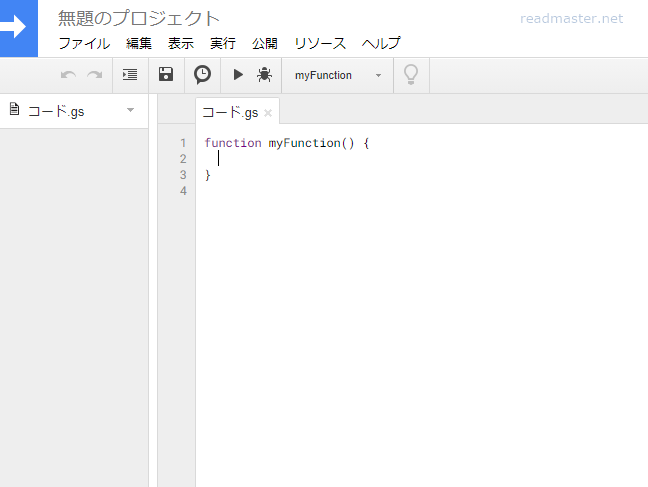The height and width of the screenshot is (487, 648).
Task: Open the 実行 menu
Action: [x=223, y=43]
